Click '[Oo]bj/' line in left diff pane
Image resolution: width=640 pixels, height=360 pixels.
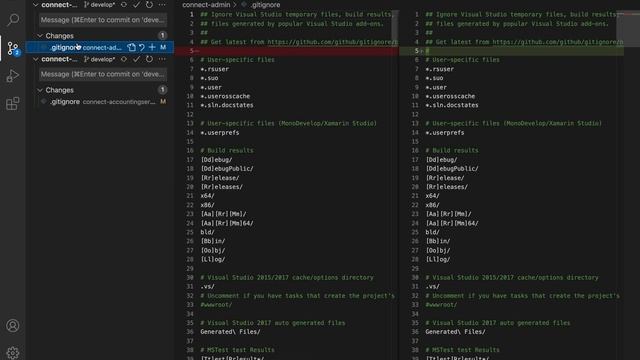[212, 250]
